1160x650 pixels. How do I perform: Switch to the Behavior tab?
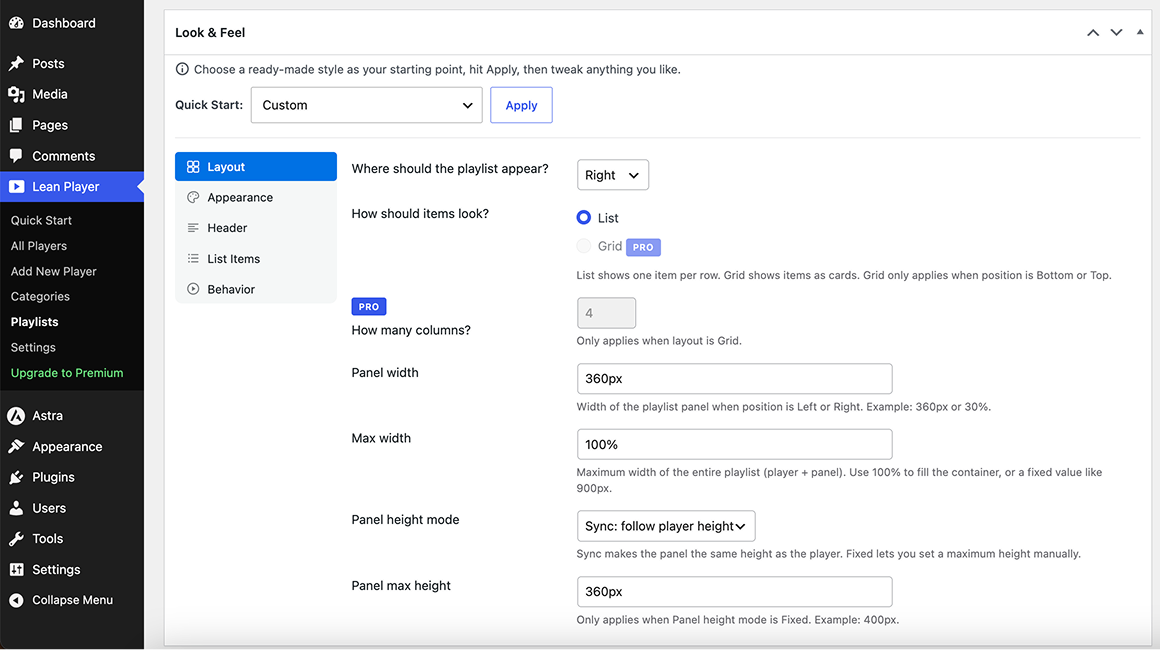pyautogui.click(x=256, y=289)
